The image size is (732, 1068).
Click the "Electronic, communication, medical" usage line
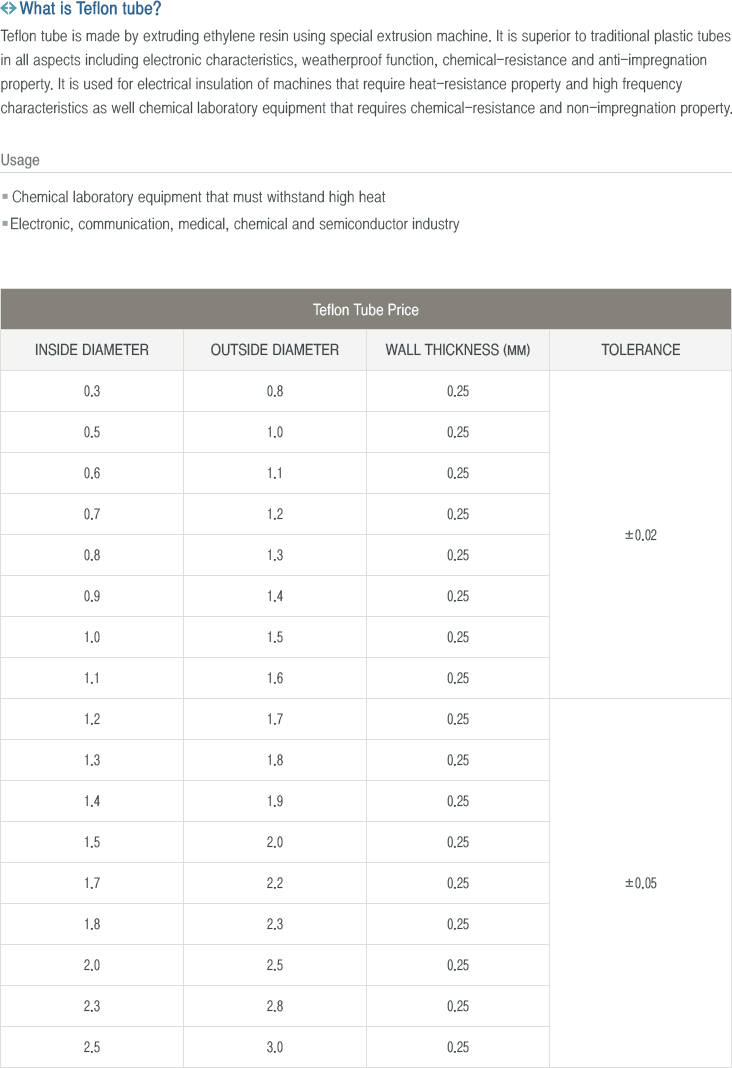click(235, 224)
